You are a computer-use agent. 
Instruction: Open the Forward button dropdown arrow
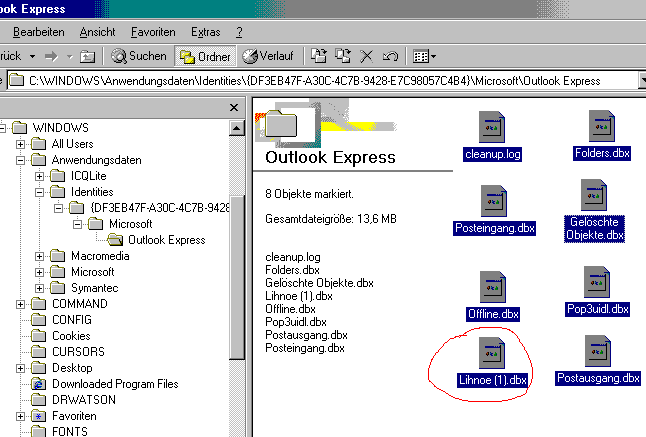70,56
